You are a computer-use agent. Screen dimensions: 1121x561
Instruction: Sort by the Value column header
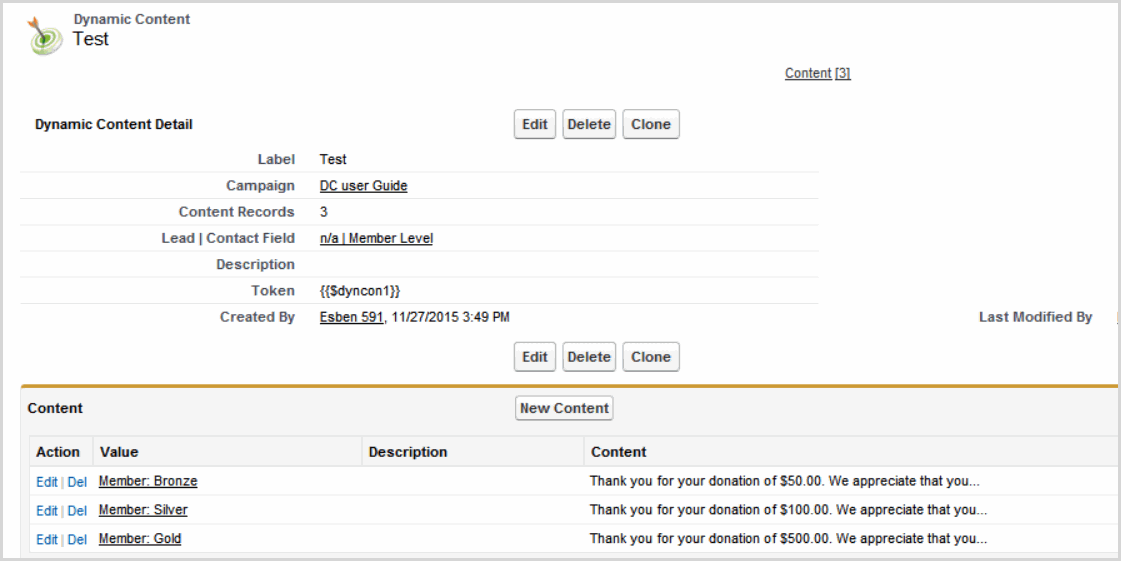119,452
